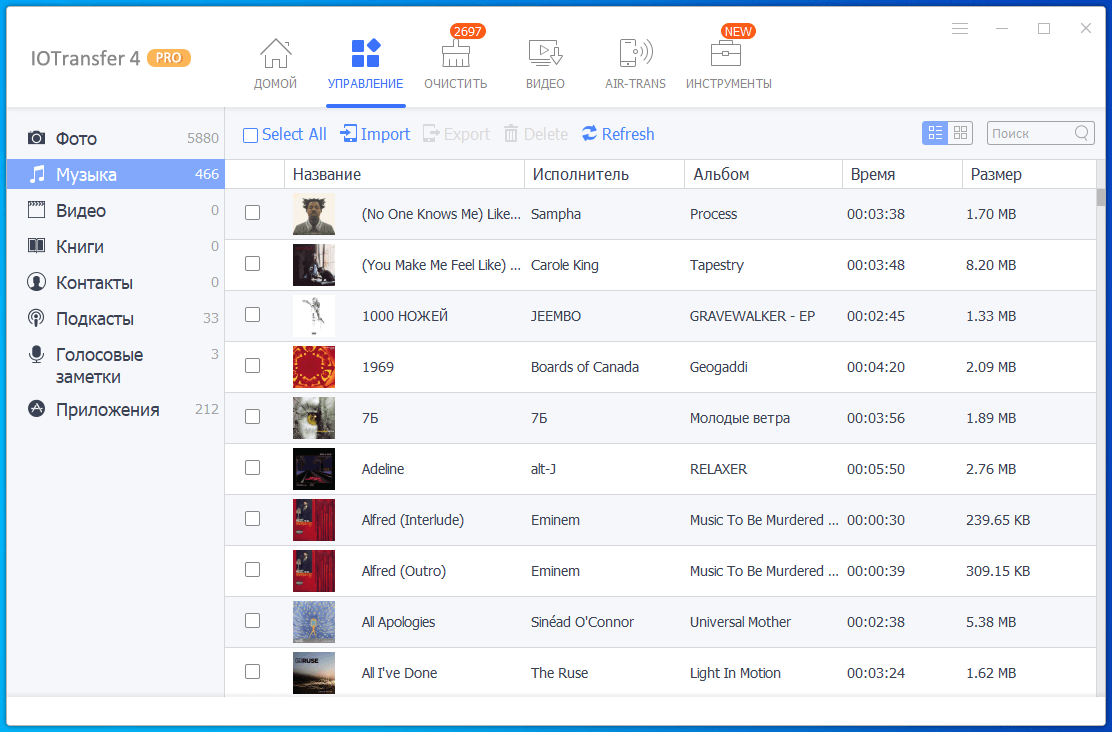
Task: Click the clapperboard icon for Видео
Action: pos(36,210)
